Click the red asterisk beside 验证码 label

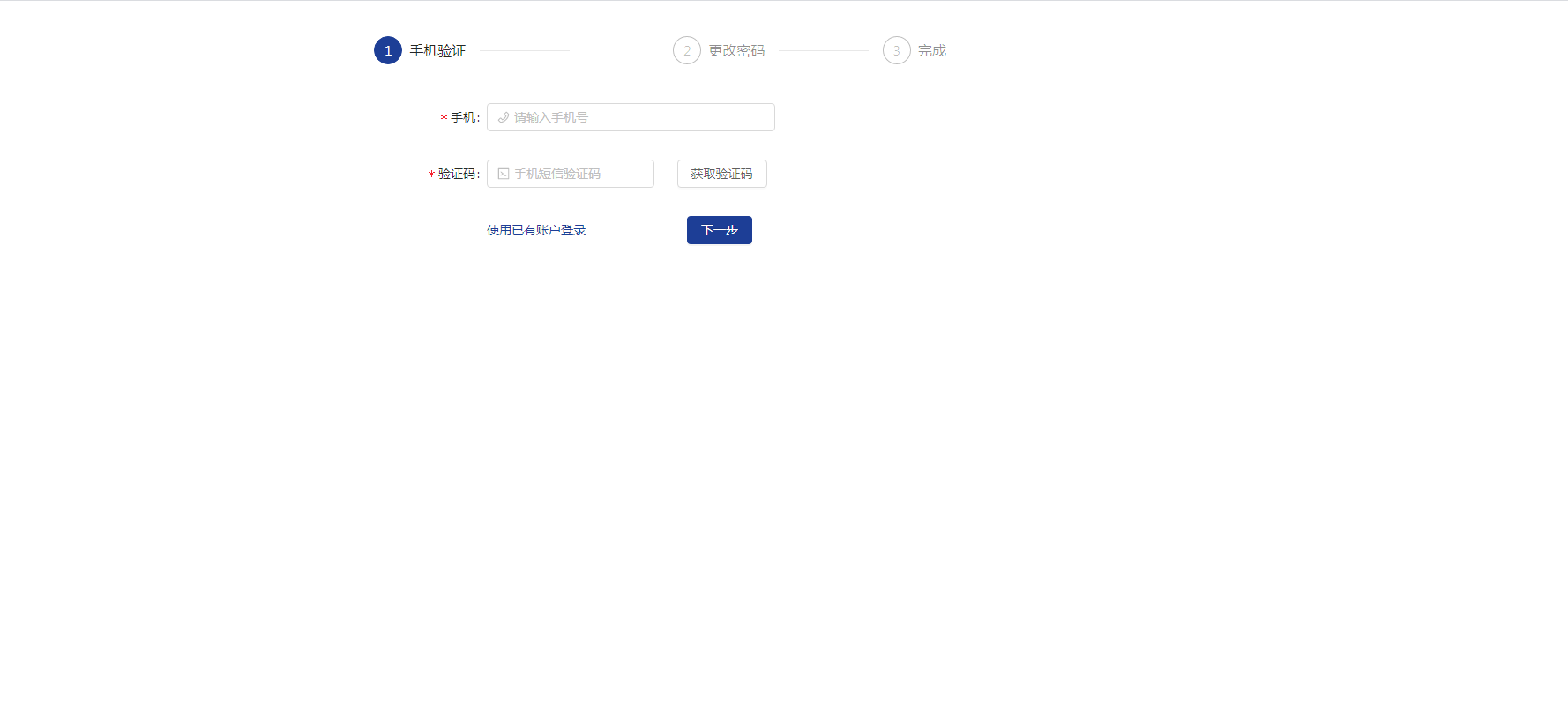(x=431, y=175)
